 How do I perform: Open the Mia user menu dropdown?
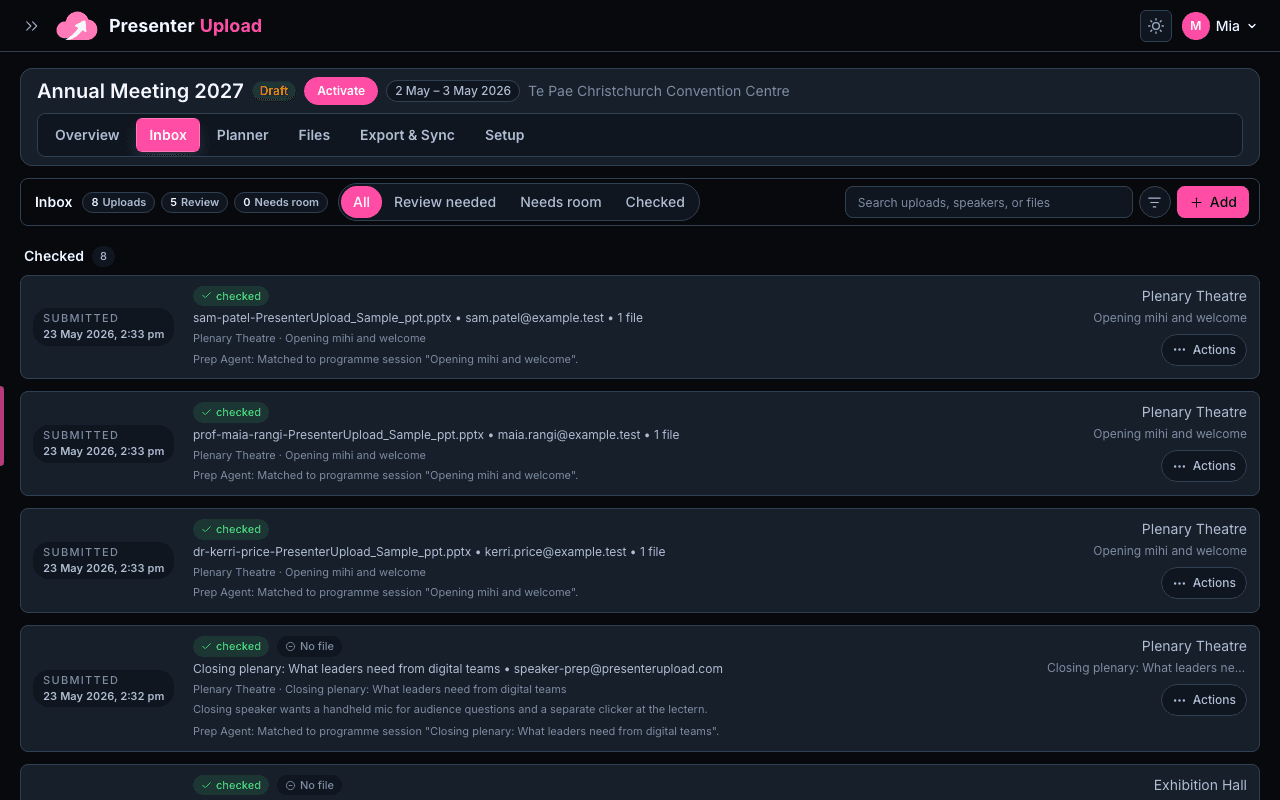point(1220,26)
